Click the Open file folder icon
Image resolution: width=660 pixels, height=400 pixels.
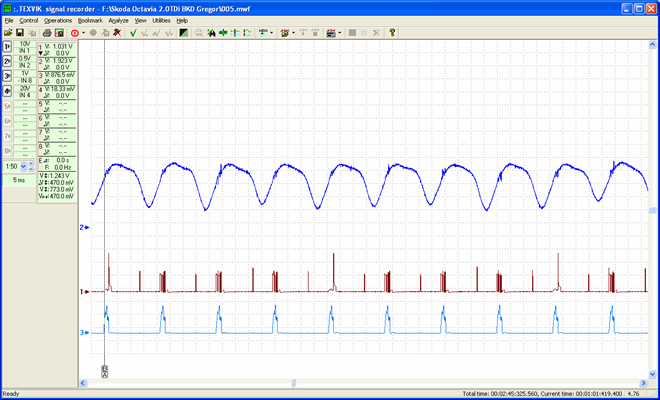tap(8, 33)
